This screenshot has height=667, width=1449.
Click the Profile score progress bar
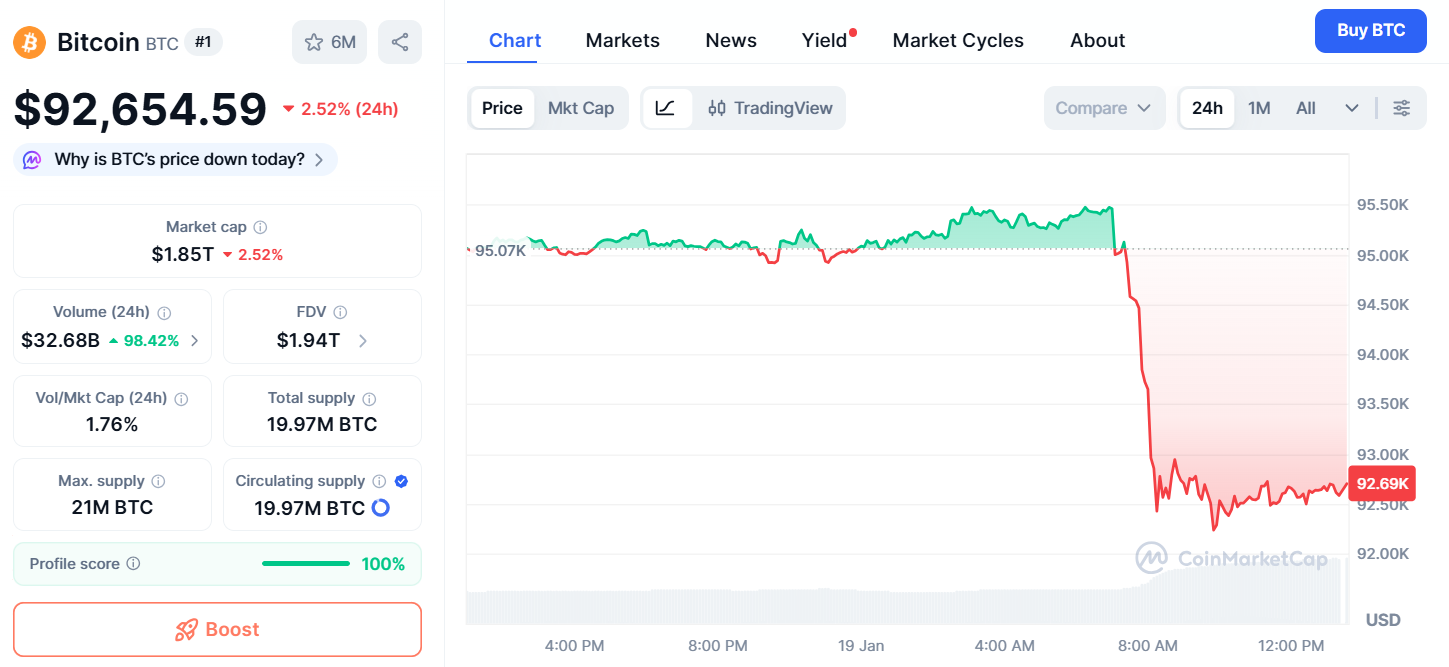click(x=305, y=564)
